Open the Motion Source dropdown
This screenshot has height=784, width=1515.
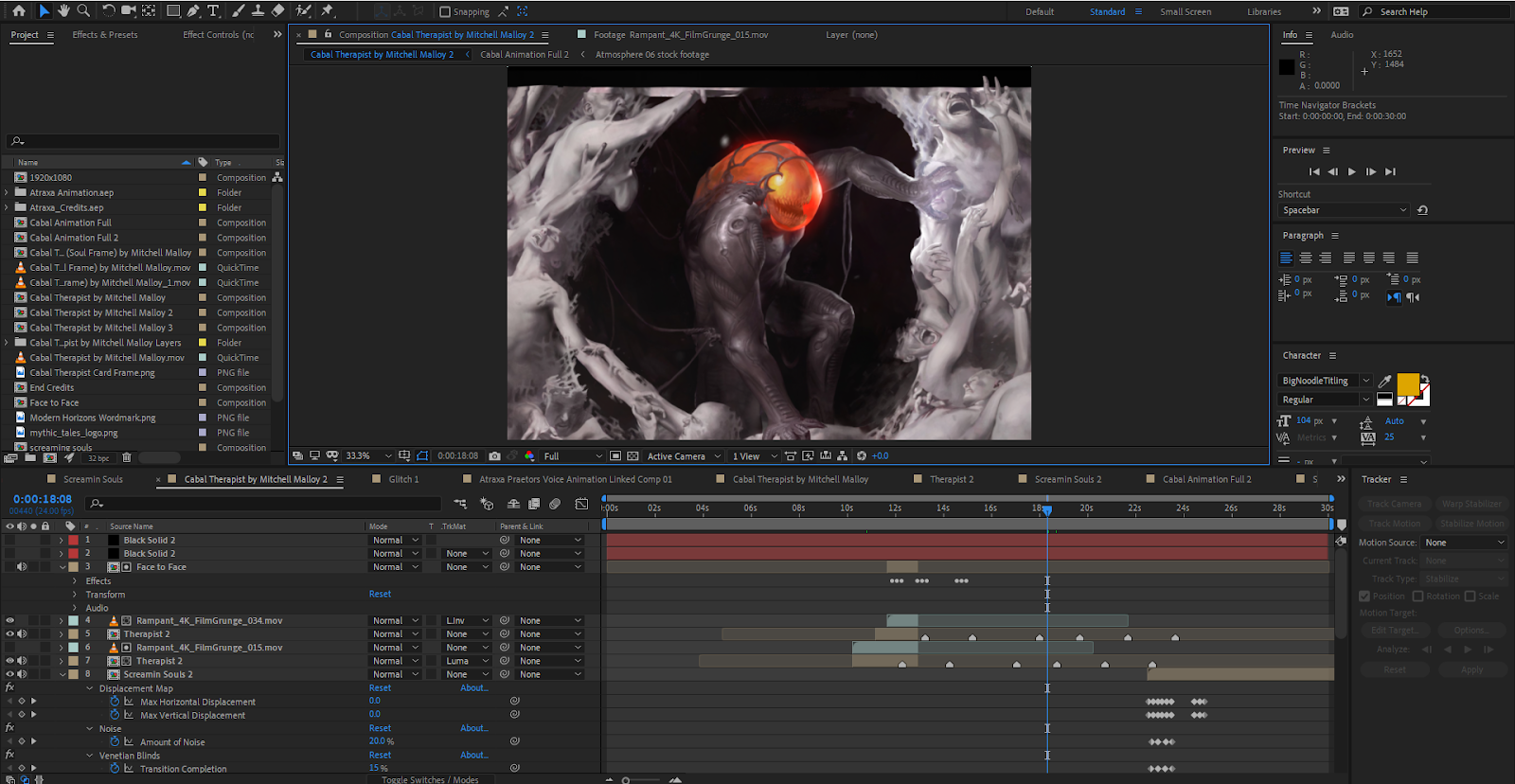tap(1464, 543)
